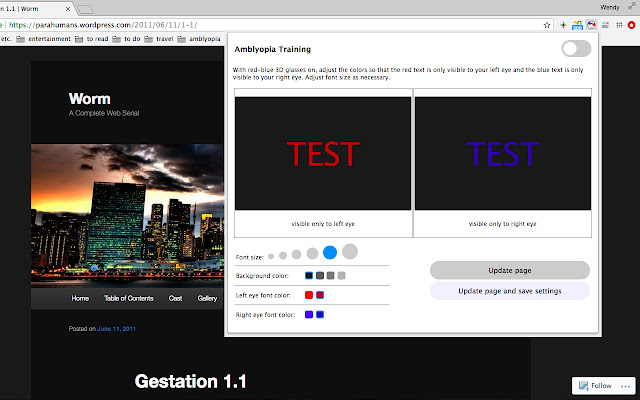Open the three-dots menu beside Follow
640x400 pixels.
pyautogui.click(x=625, y=386)
